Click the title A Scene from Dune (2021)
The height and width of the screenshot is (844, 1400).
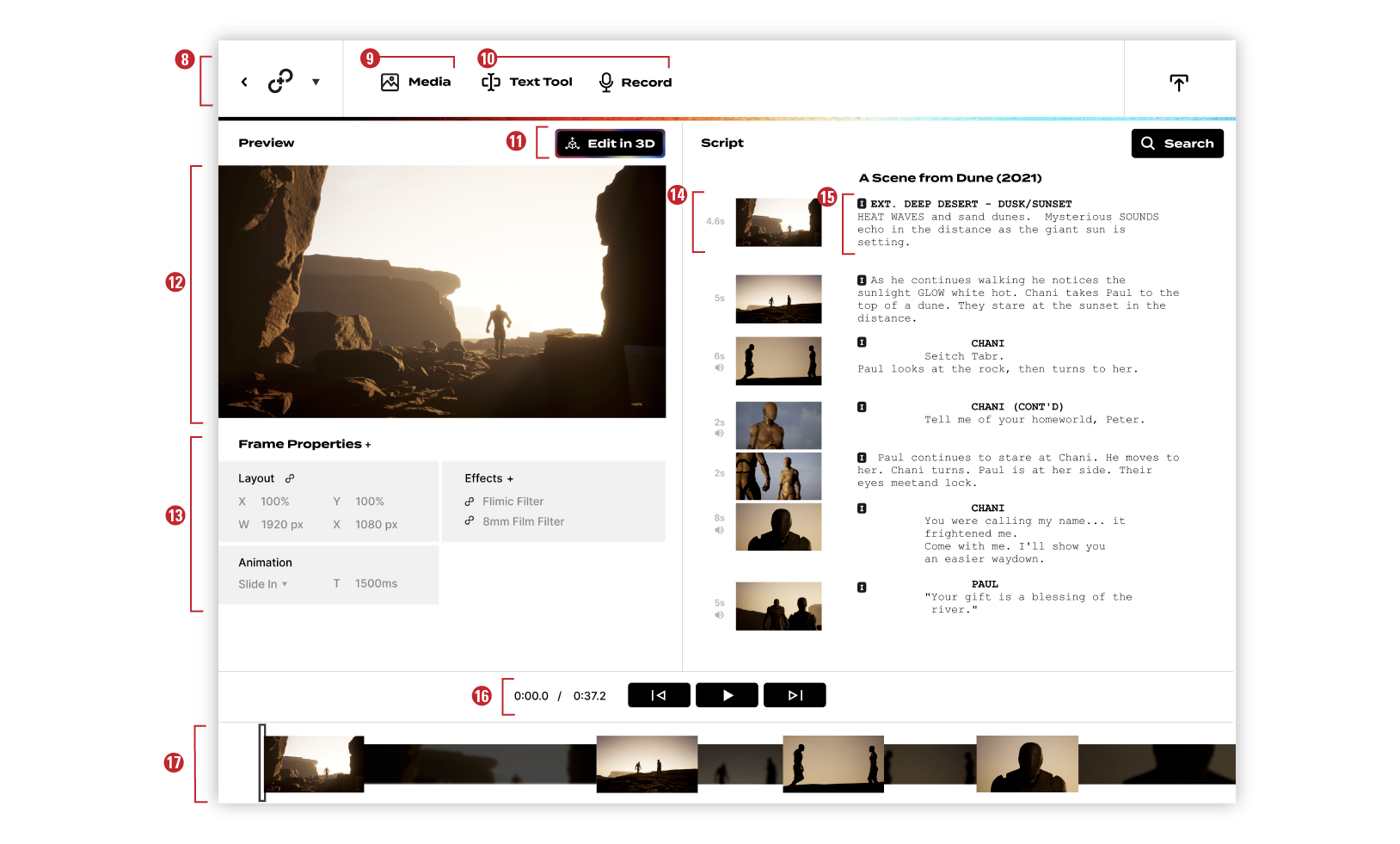[x=950, y=178]
